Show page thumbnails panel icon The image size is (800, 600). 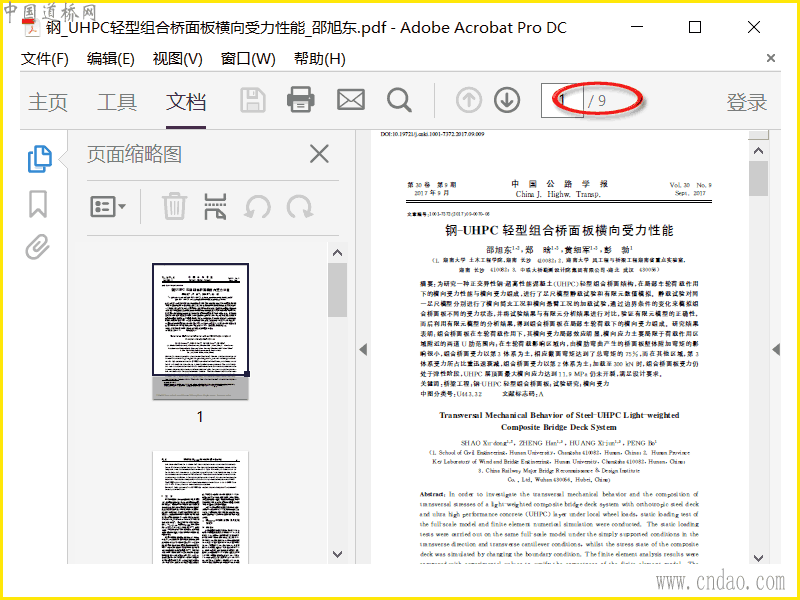coord(39,159)
